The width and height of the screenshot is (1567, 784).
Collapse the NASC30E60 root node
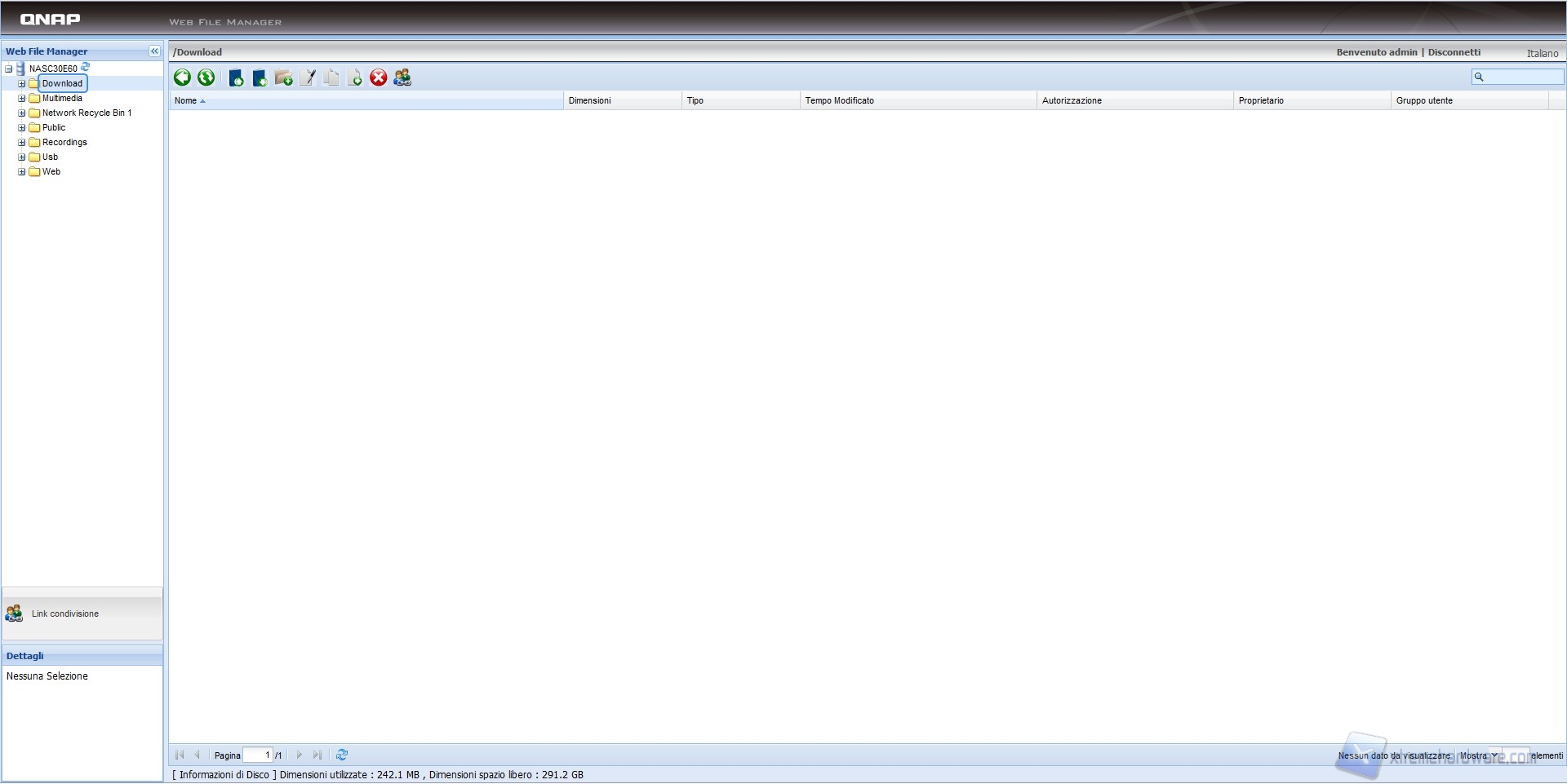(x=9, y=69)
